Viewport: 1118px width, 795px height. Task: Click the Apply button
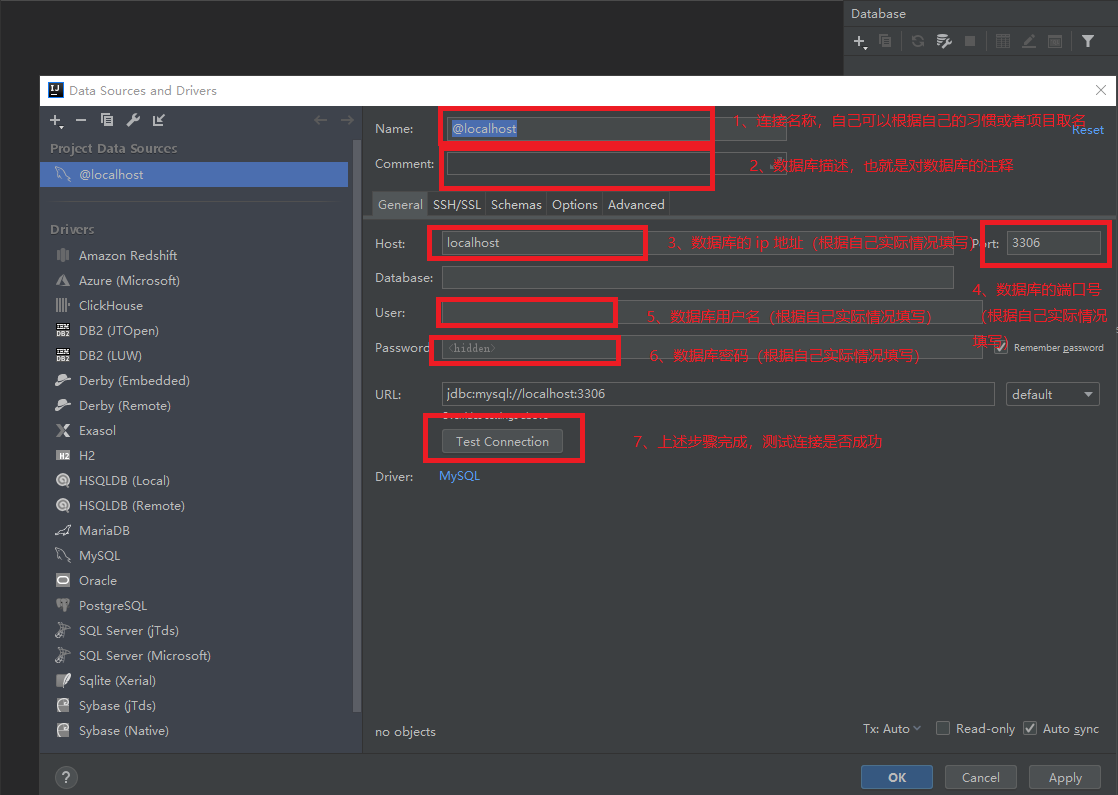pyautogui.click(x=1065, y=777)
